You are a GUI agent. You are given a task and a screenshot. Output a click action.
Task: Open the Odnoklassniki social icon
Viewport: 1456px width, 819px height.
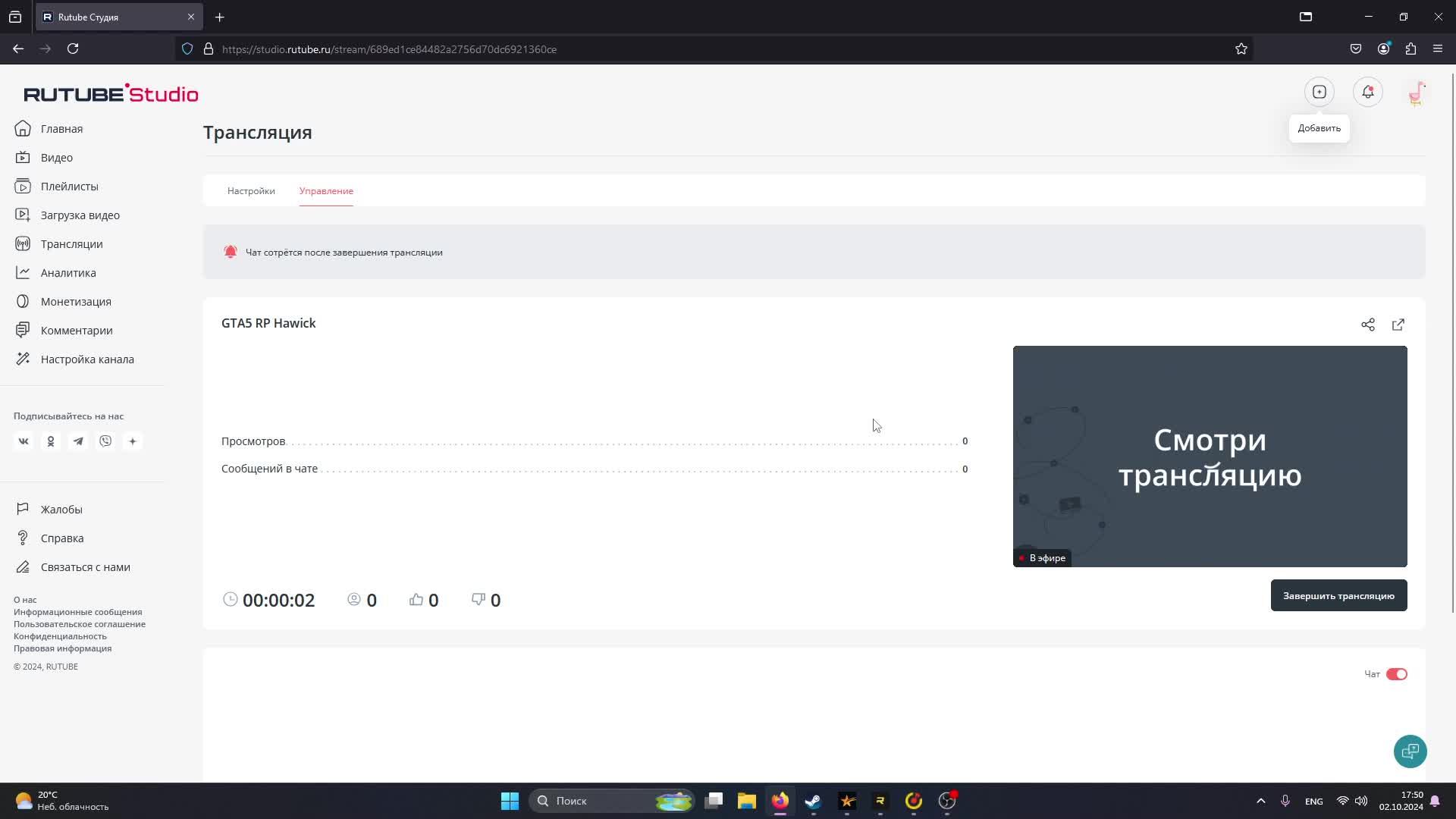coord(51,441)
